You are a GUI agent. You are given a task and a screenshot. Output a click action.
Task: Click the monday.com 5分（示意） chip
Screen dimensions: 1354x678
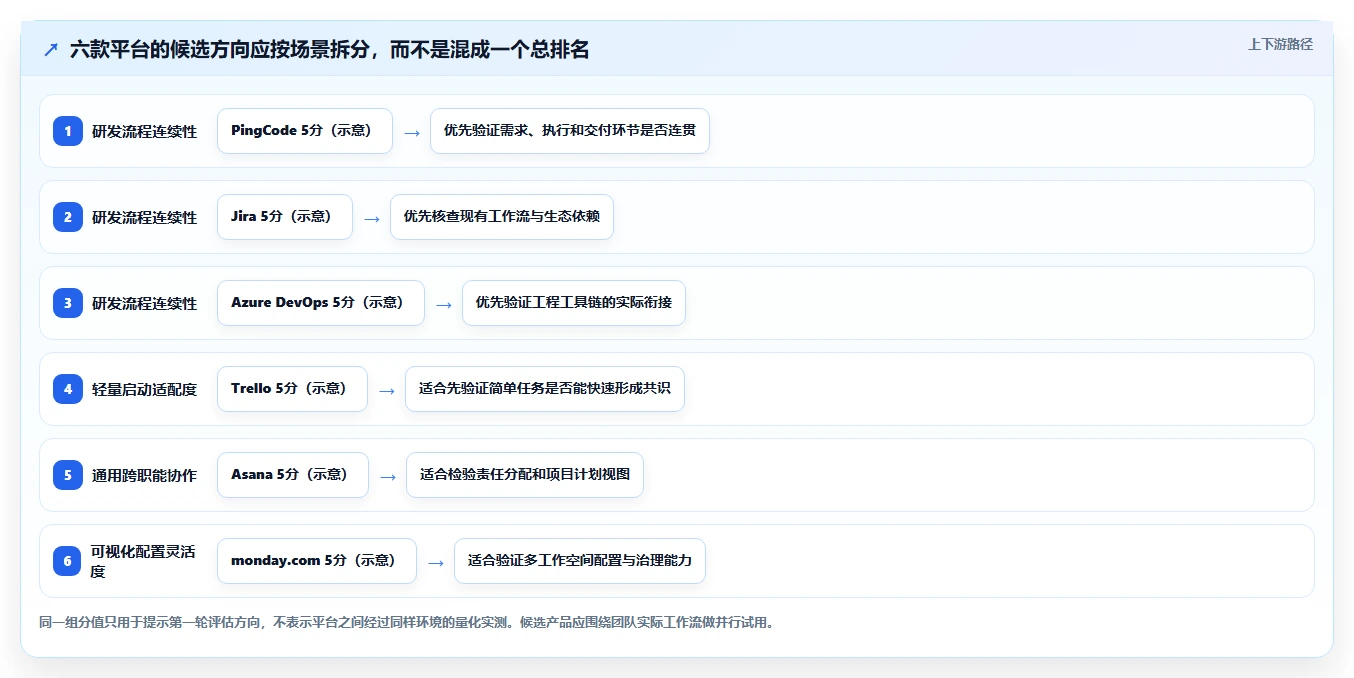[x=317, y=561]
